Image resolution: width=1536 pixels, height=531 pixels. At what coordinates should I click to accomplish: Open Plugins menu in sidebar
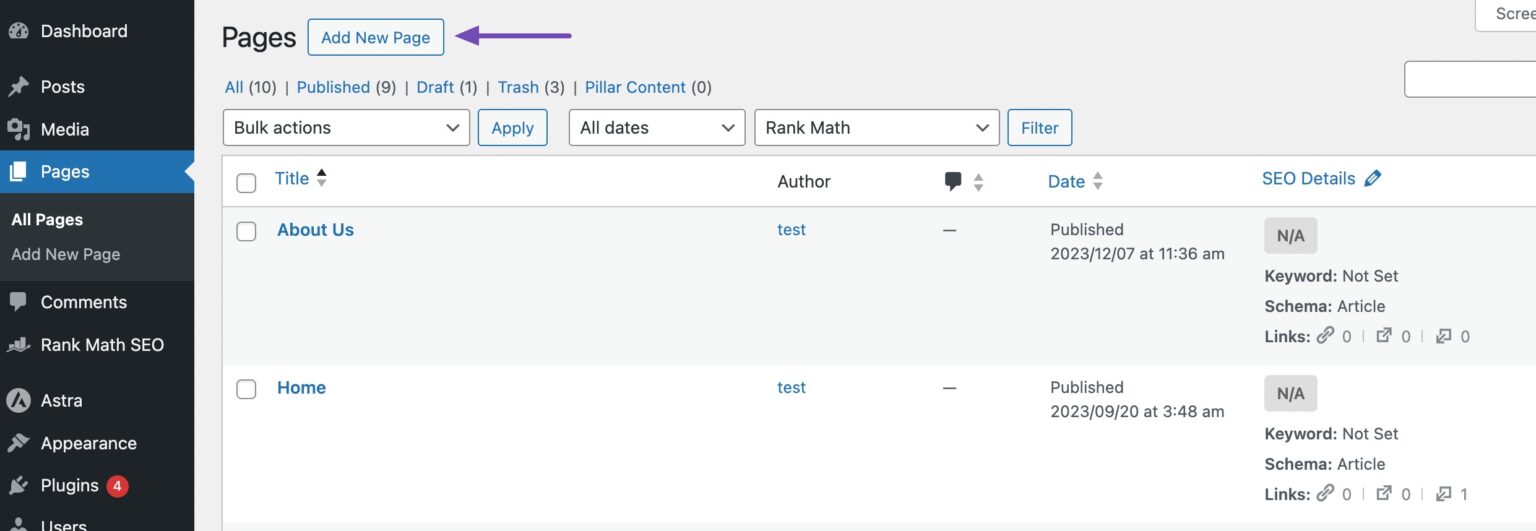(x=69, y=486)
